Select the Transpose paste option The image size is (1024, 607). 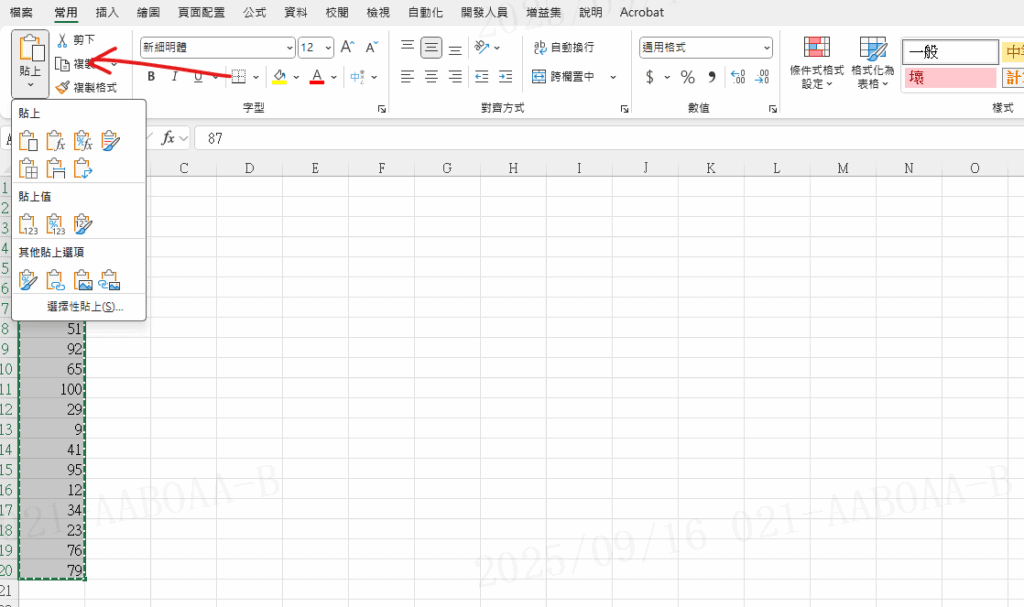(x=84, y=169)
